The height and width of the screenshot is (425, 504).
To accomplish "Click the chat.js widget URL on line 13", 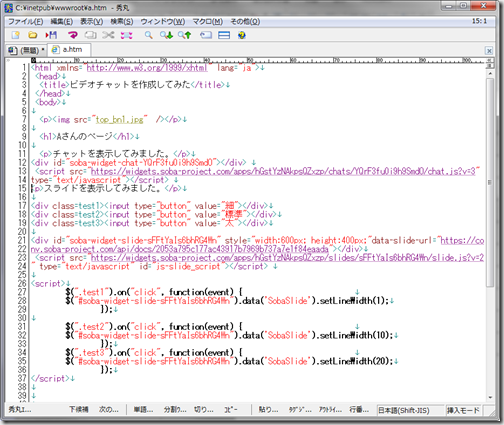I will tap(283, 171).
